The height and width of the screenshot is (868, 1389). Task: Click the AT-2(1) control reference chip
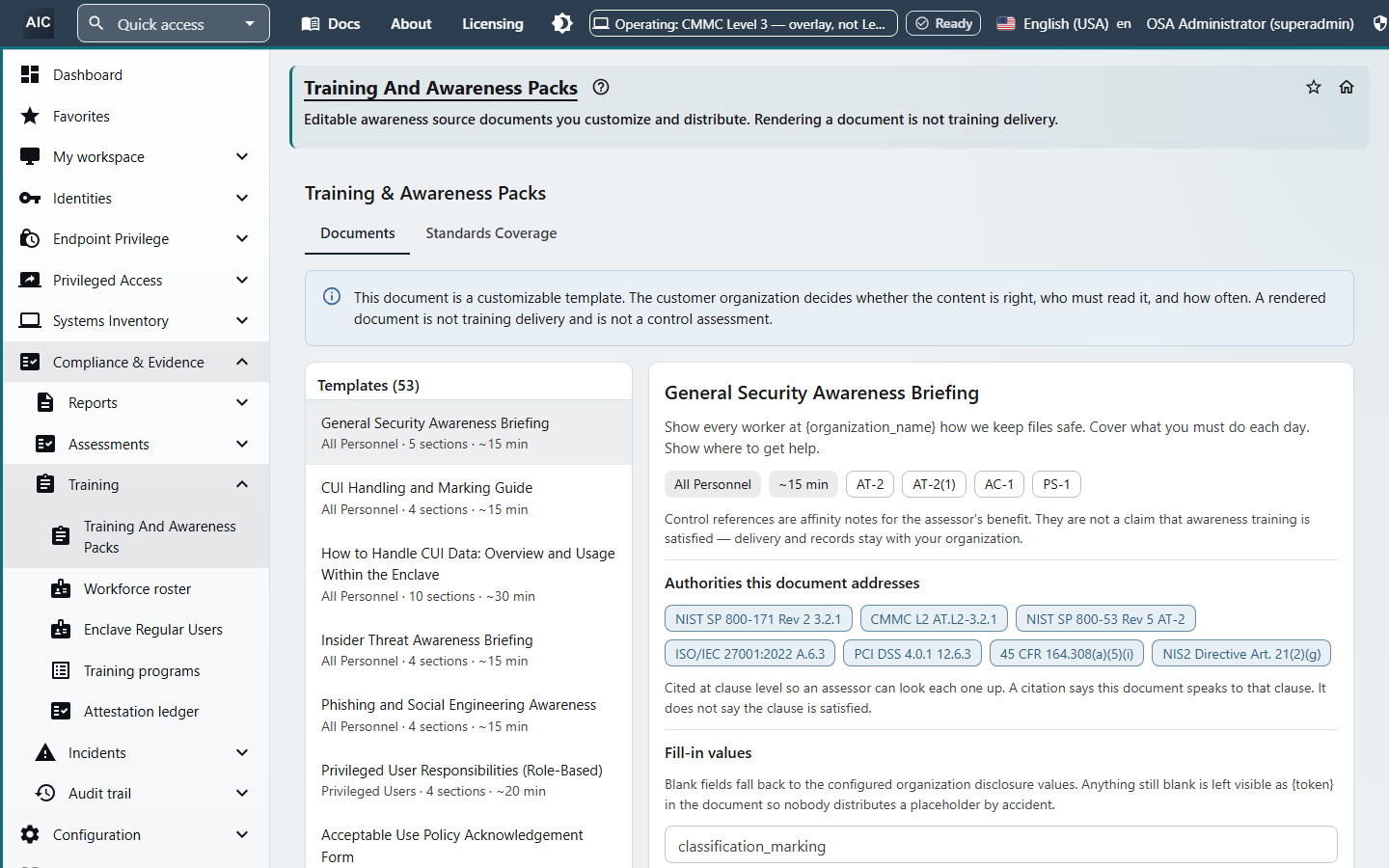pyautogui.click(x=934, y=484)
